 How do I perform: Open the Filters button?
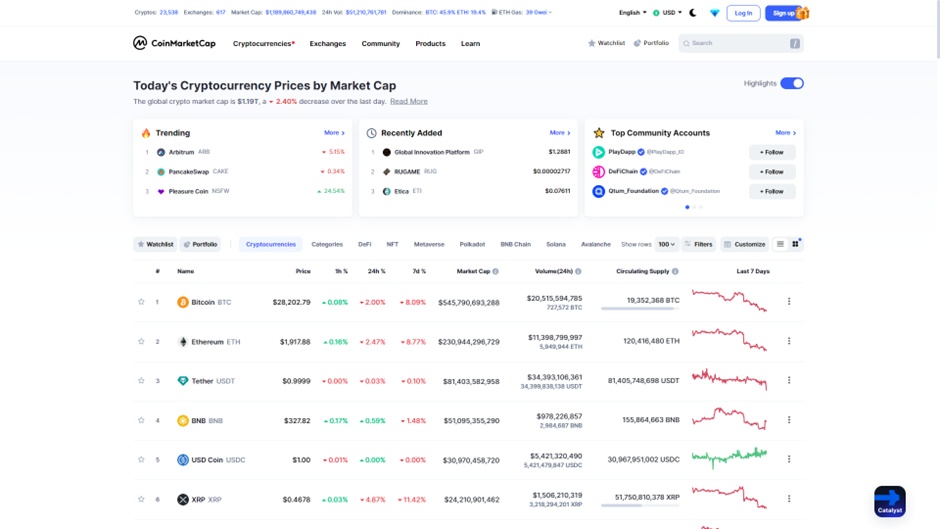point(698,244)
